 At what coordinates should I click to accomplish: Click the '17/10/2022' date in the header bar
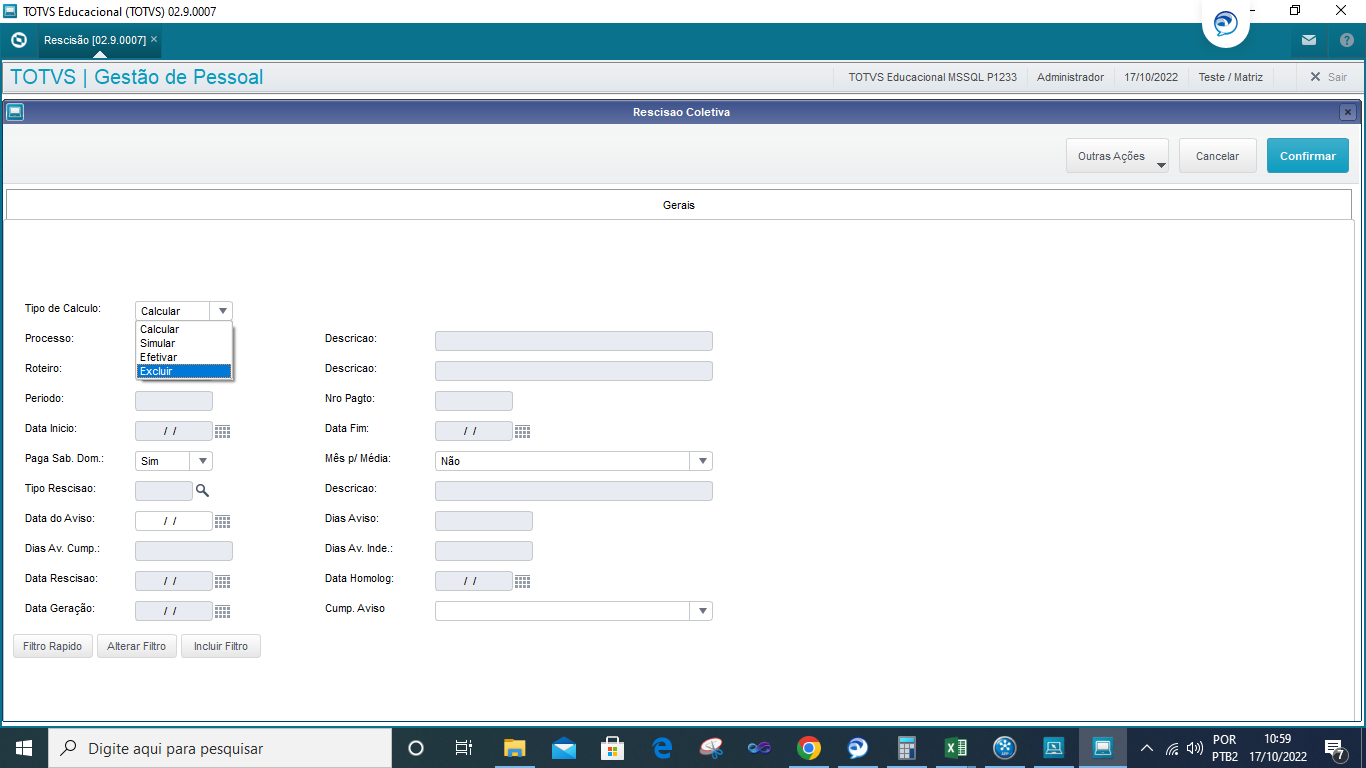tap(1152, 77)
